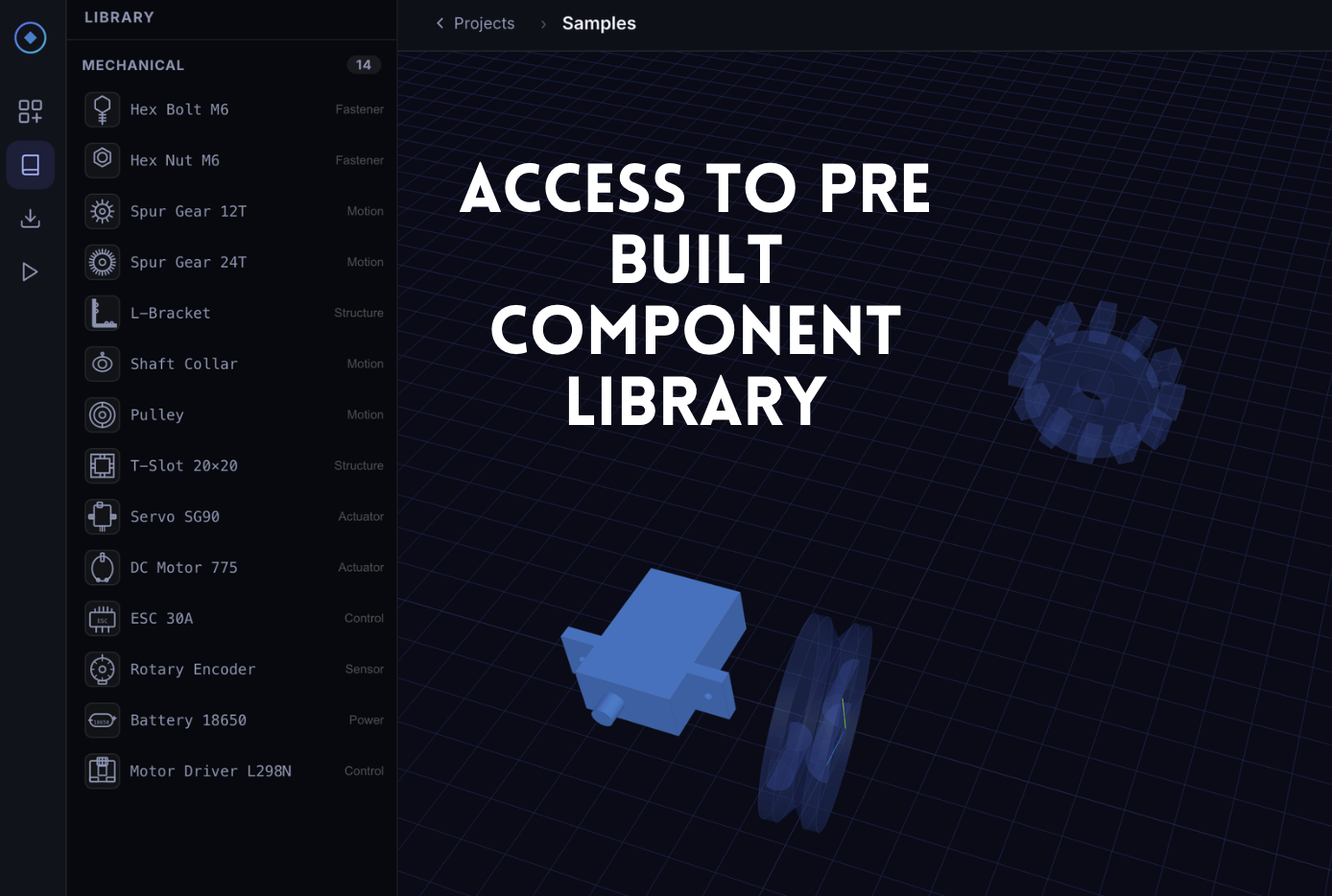Click Motion tag on Shaft Collar row
This screenshot has height=896, width=1332.
(365, 364)
